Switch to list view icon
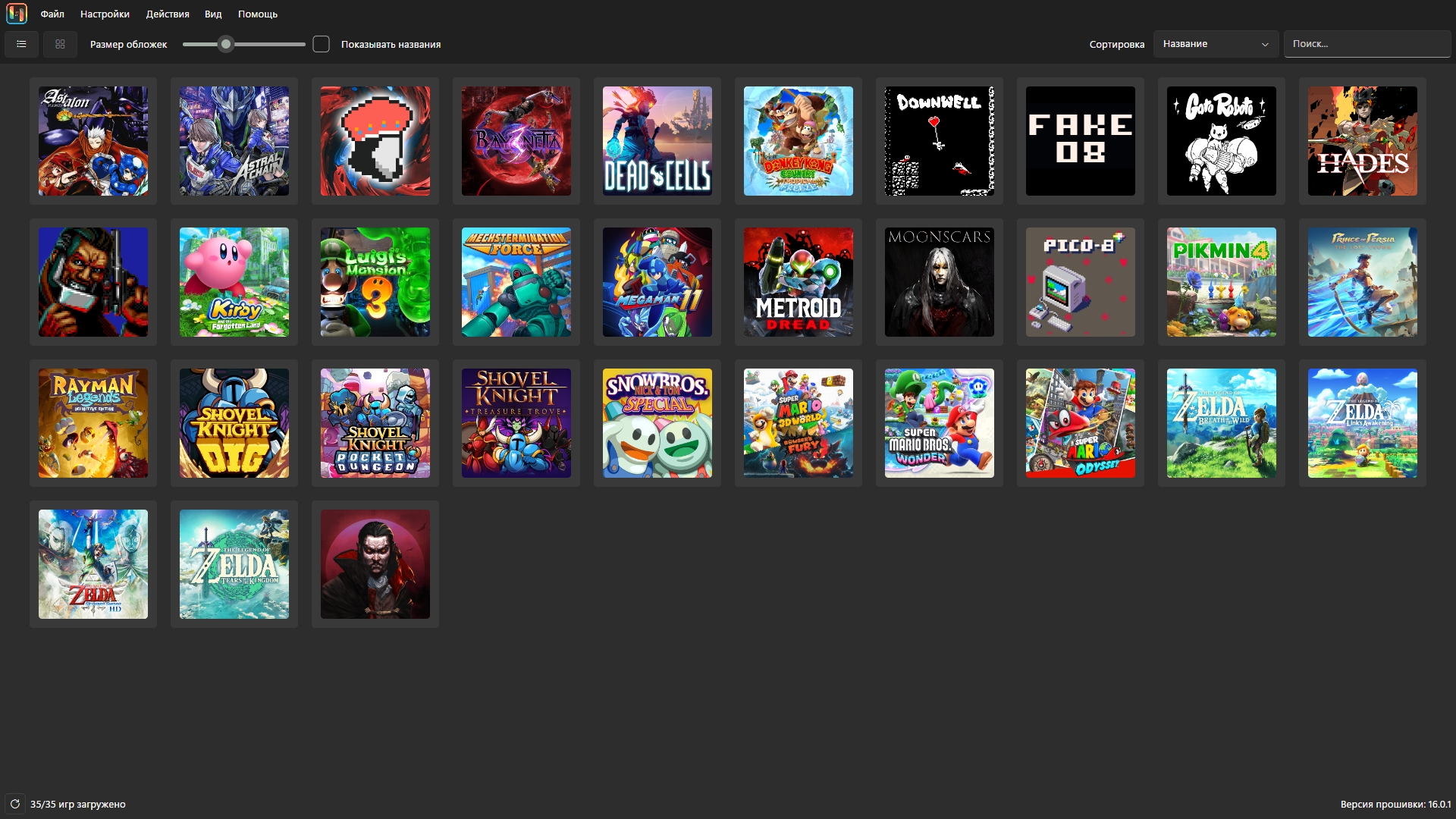The height and width of the screenshot is (819, 1456). [21, 44]
